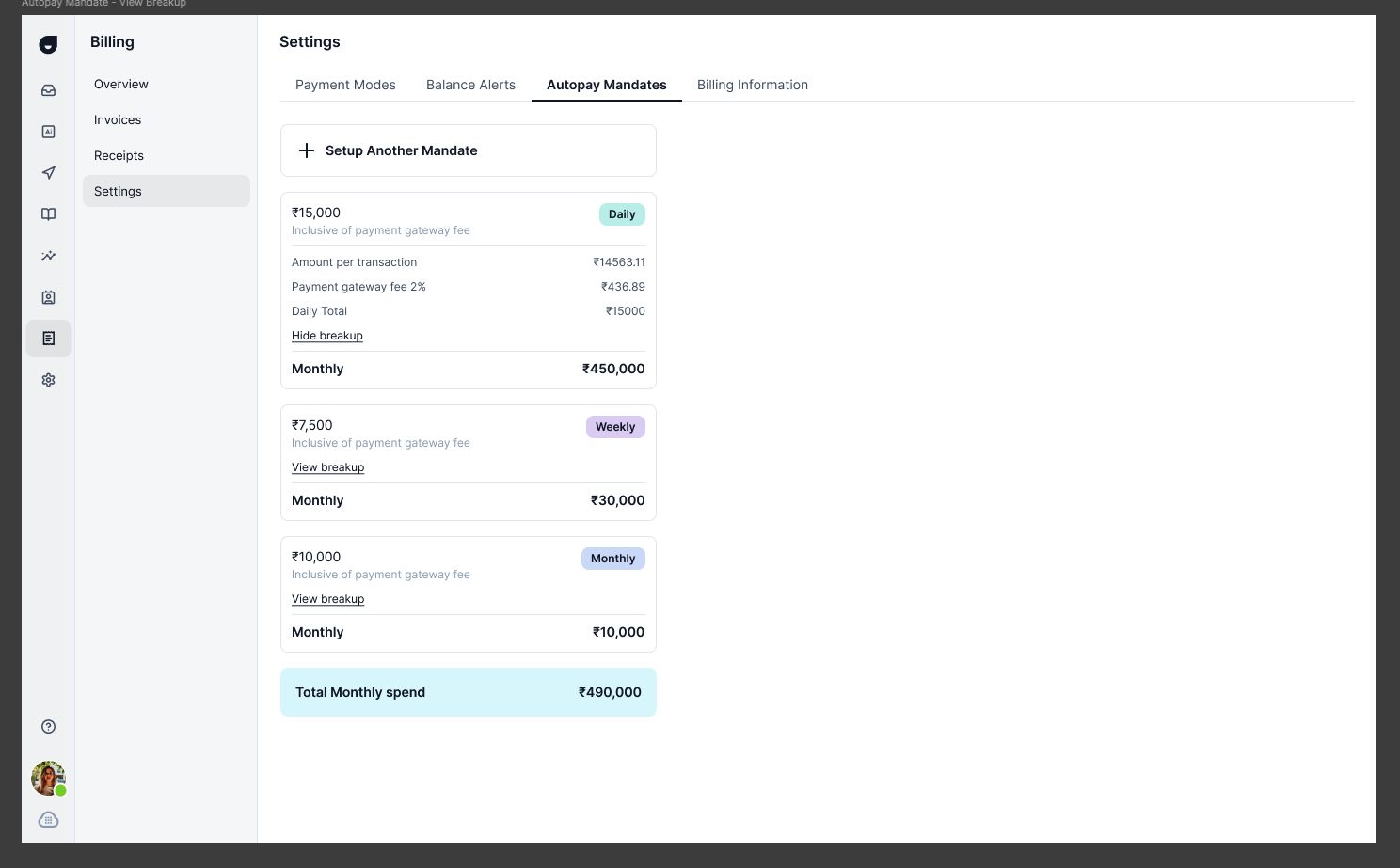Click the cloud icon at sidebar bottom
Image resolution: width=1400 pixels, height=868 pixels.
click(49, 820)
